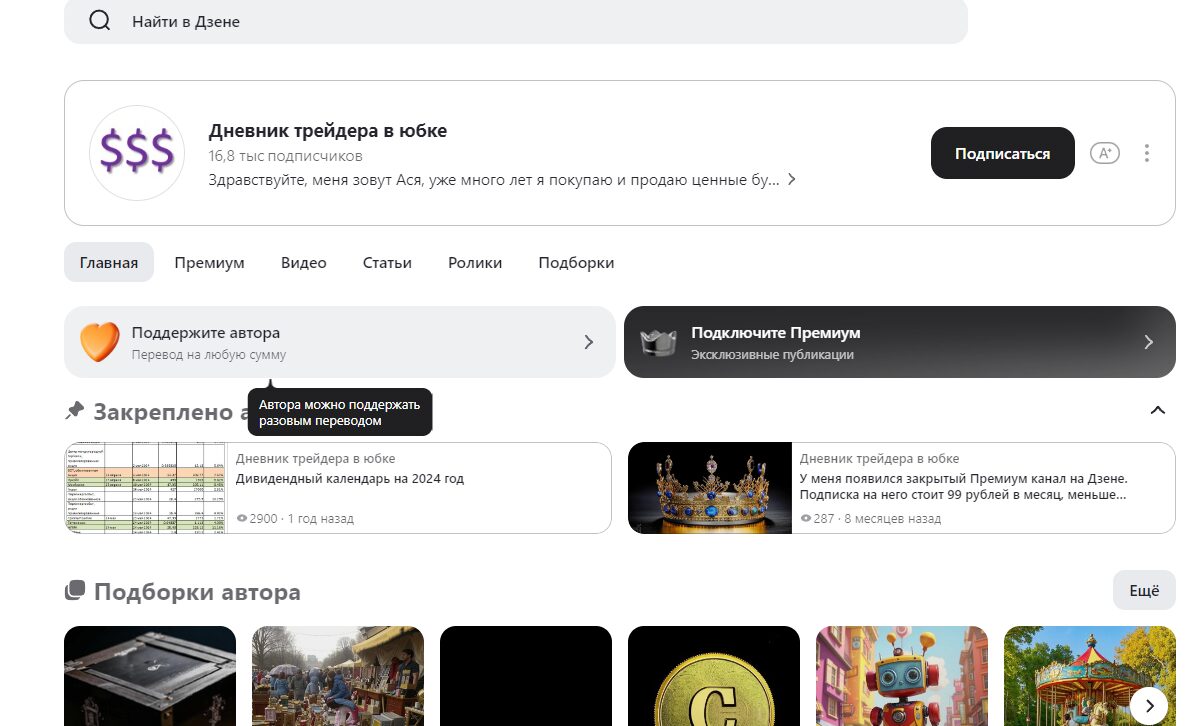Open the flea market collection thumbnail
Viewport: 1204px width, 726px height.
pos(338,676)
